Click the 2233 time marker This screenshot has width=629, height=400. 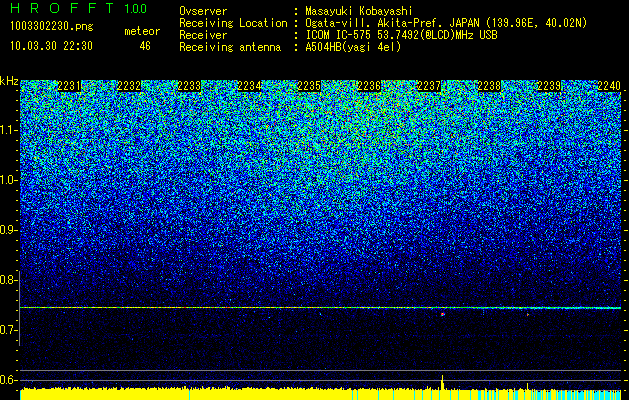pos(189,86)
